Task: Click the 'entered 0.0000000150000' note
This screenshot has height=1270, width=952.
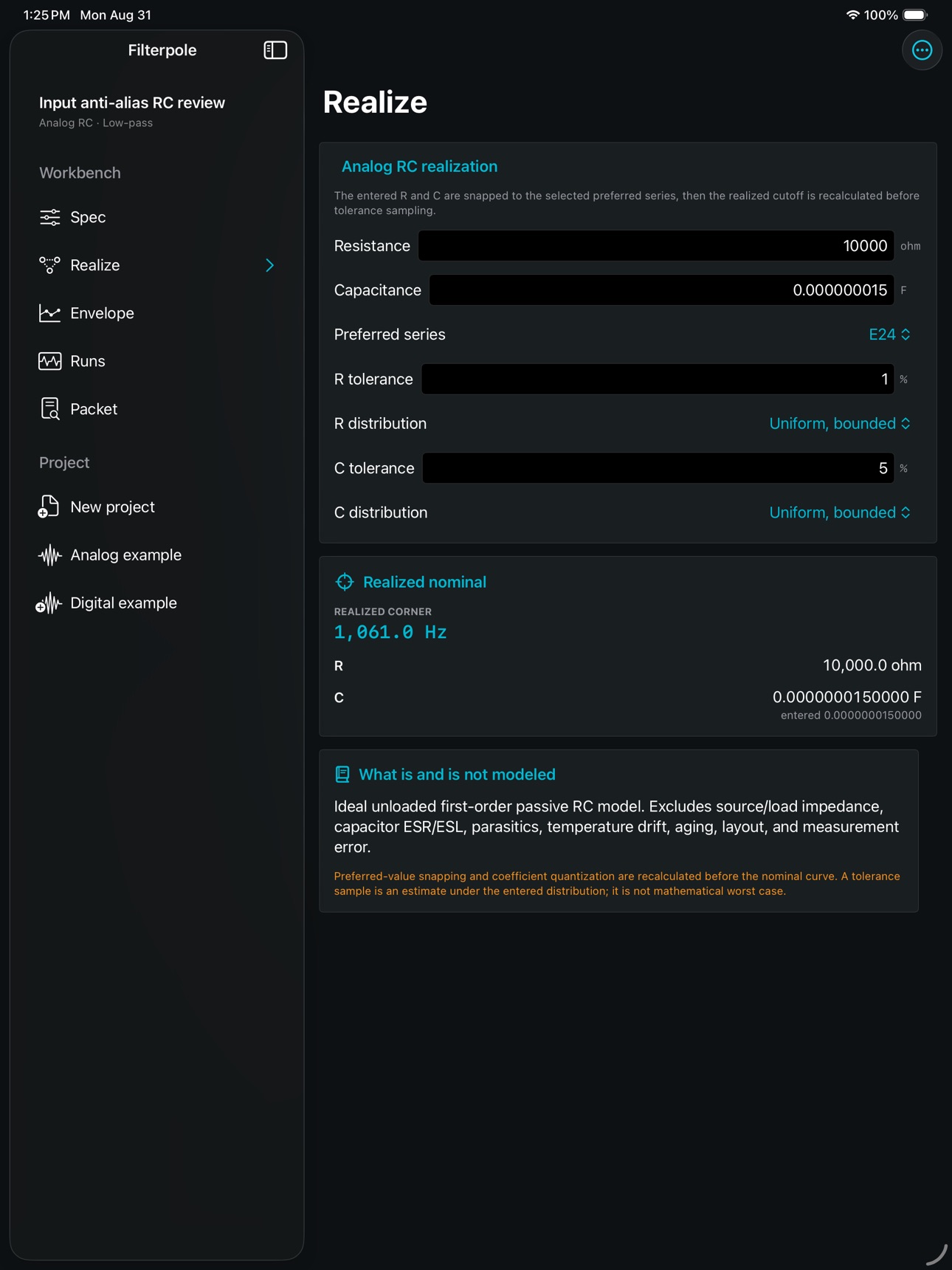Action: 851,715
